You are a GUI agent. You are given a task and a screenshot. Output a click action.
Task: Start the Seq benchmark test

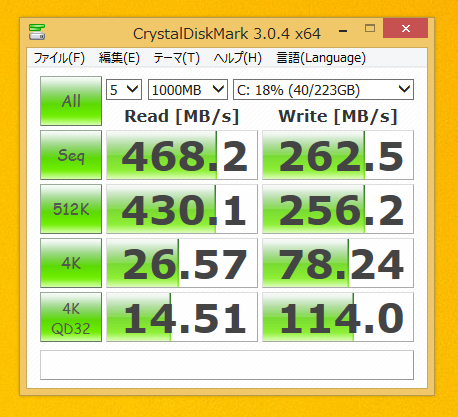click(x=71, y=155)
